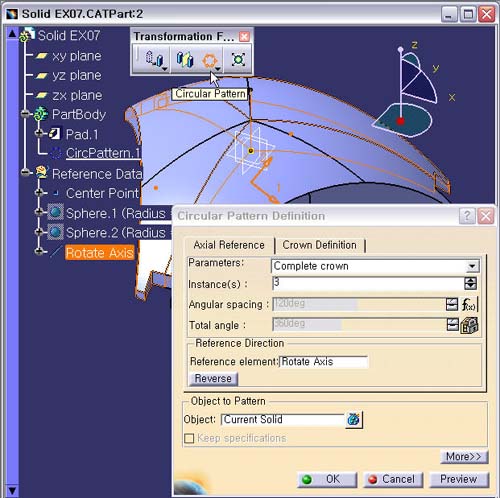This screenshot has height=498, width=500.
Task: Collapse the PartBody tree node
Action: tap(25, 114)
